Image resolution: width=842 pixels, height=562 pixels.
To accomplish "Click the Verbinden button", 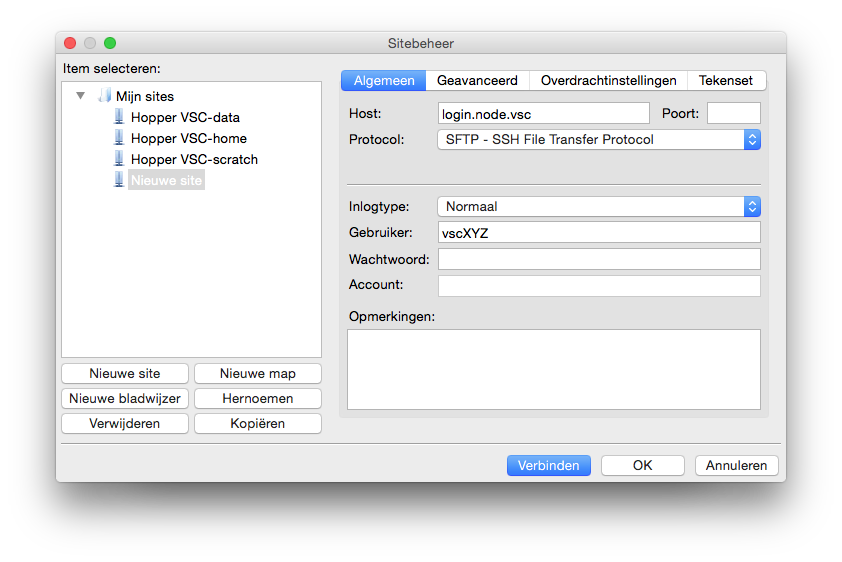I will coord(549,465).
